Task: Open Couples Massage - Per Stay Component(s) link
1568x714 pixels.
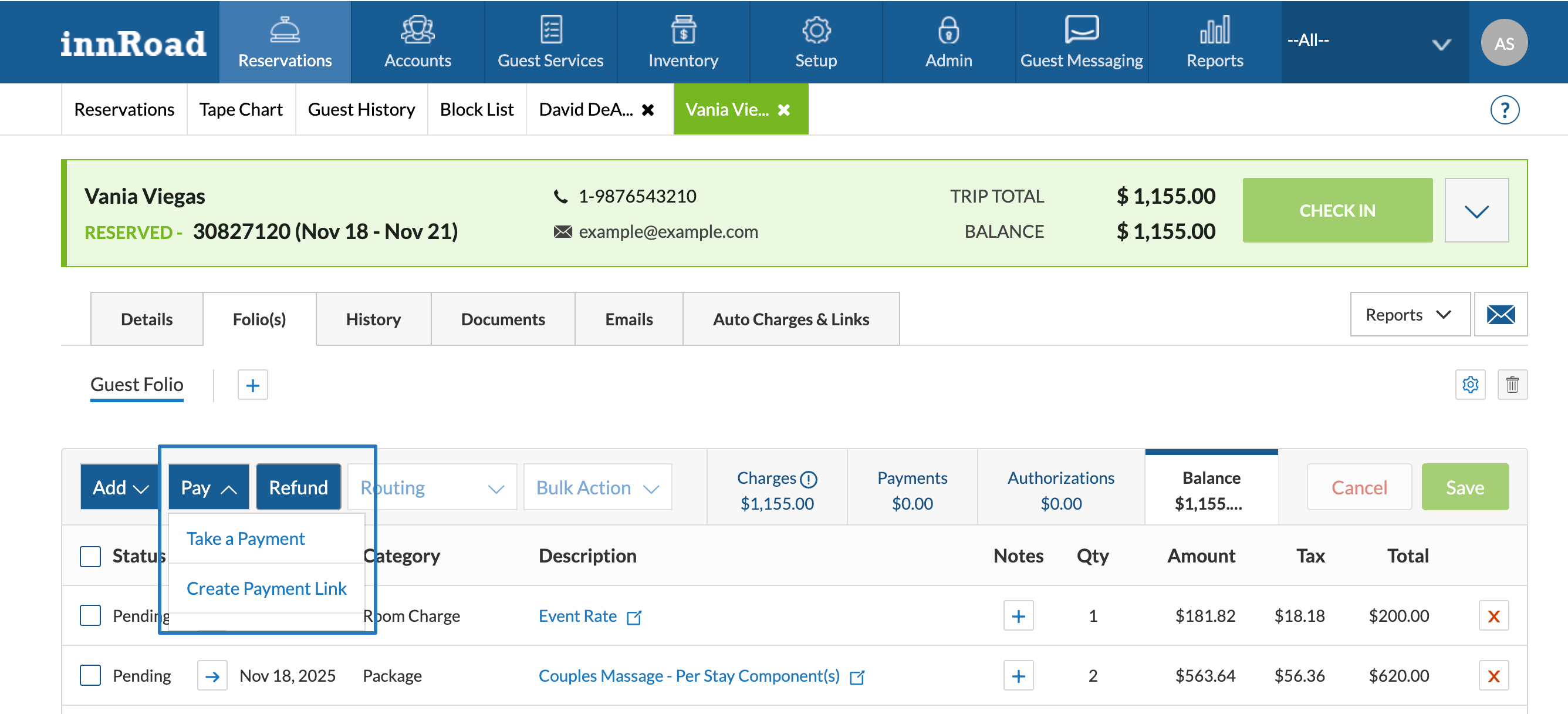Action: (x=688, y=676)
